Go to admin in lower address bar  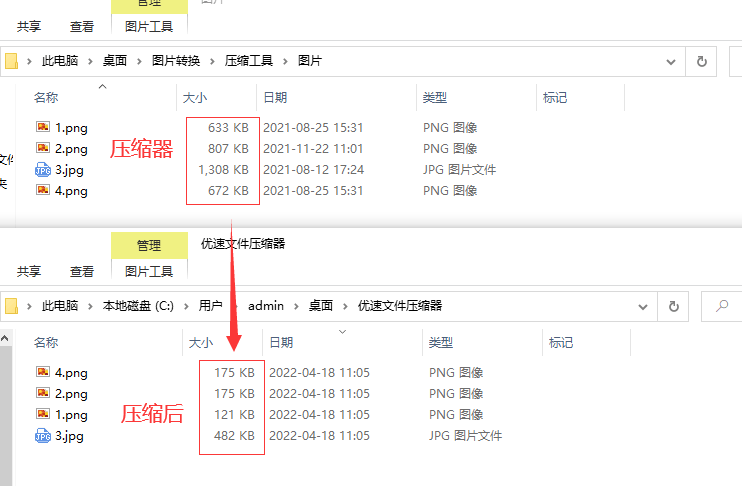pos(266,306)
